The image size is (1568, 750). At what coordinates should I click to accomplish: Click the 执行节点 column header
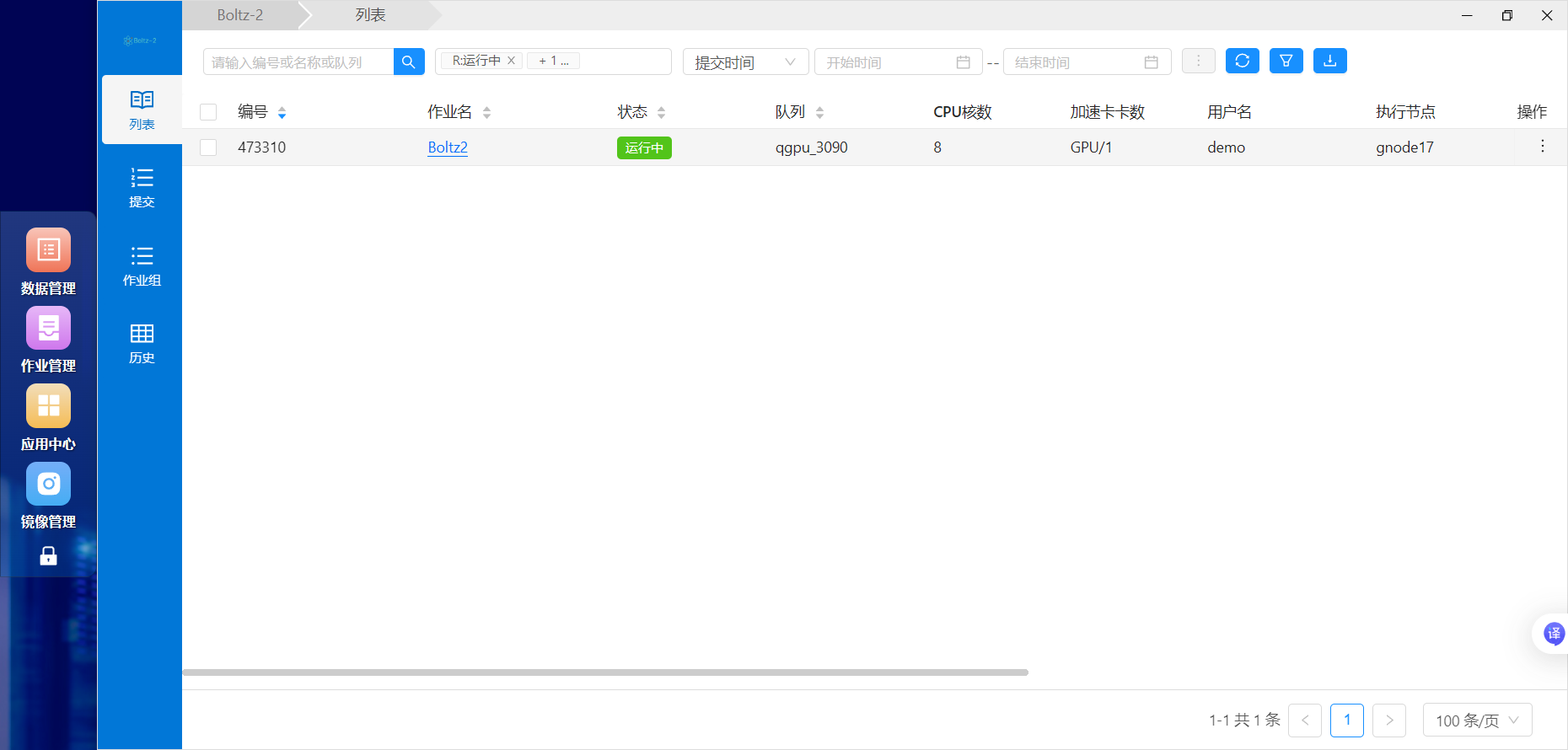coord(1405,112)
